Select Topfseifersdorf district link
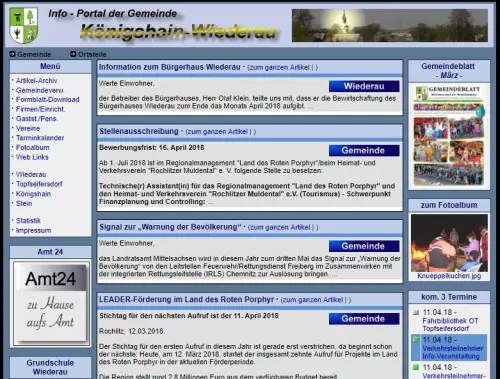The image size is (500, 379). click(39, 184)
